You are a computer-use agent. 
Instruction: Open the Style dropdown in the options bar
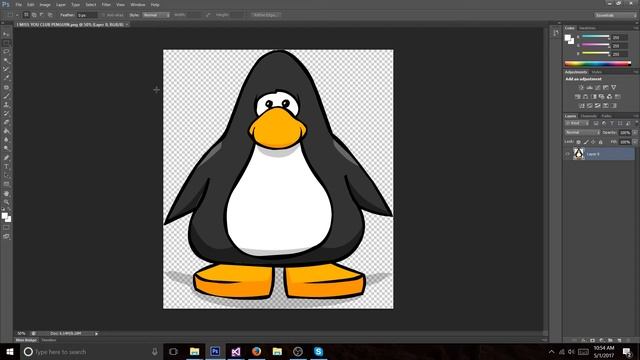(x=156, y=15)
